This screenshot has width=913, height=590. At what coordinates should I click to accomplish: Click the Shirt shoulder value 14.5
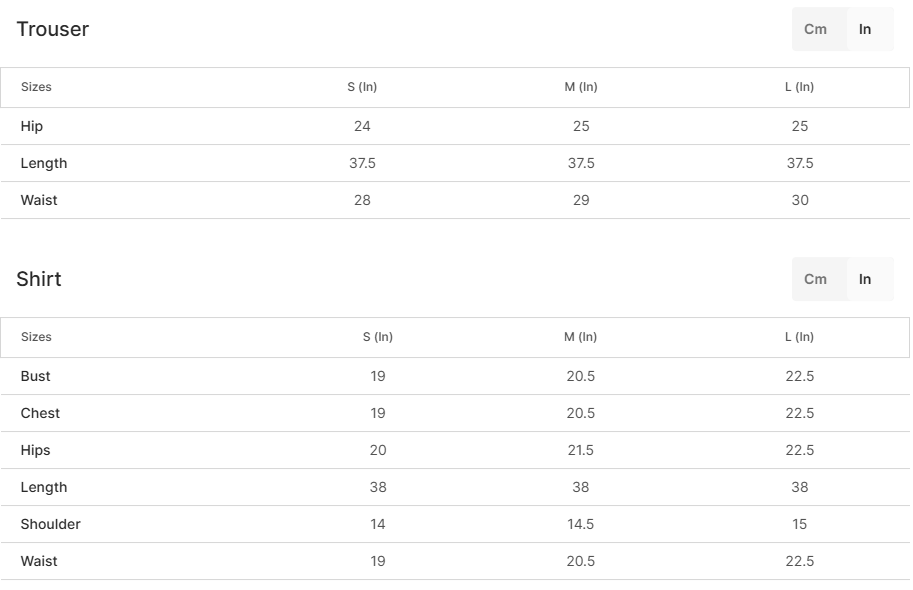581,524
